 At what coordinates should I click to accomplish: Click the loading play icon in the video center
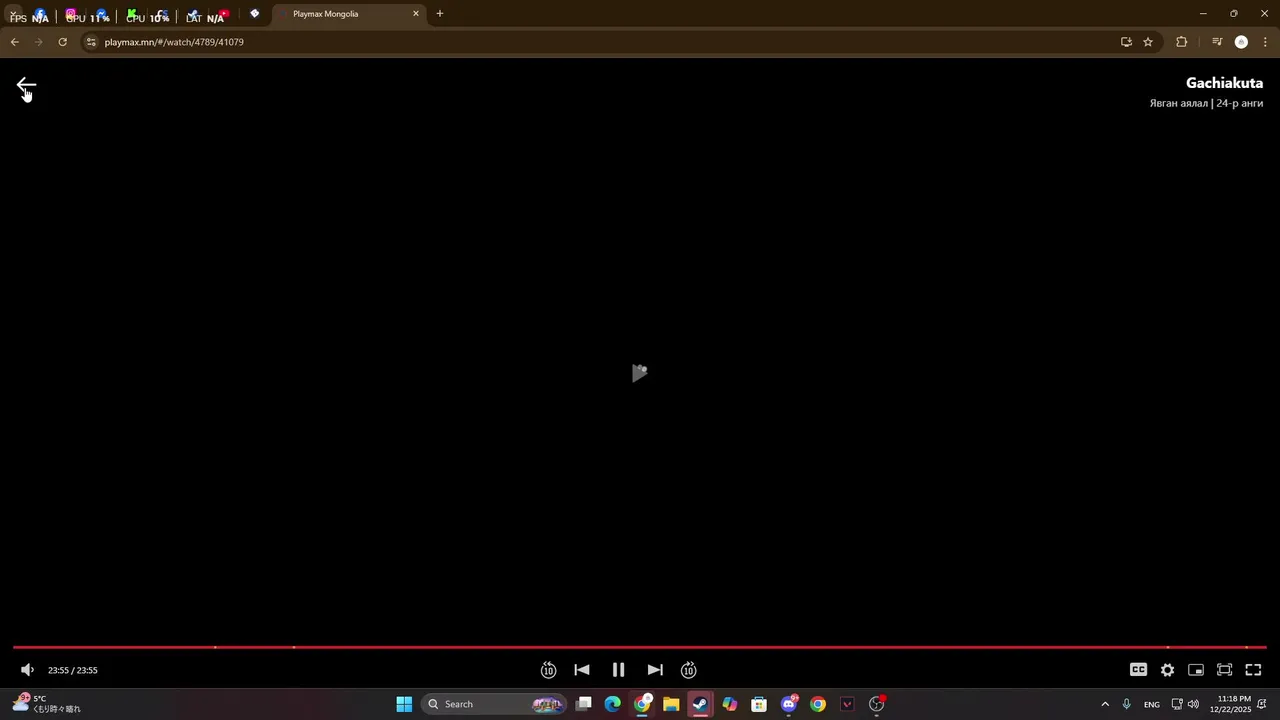point(640,373)
